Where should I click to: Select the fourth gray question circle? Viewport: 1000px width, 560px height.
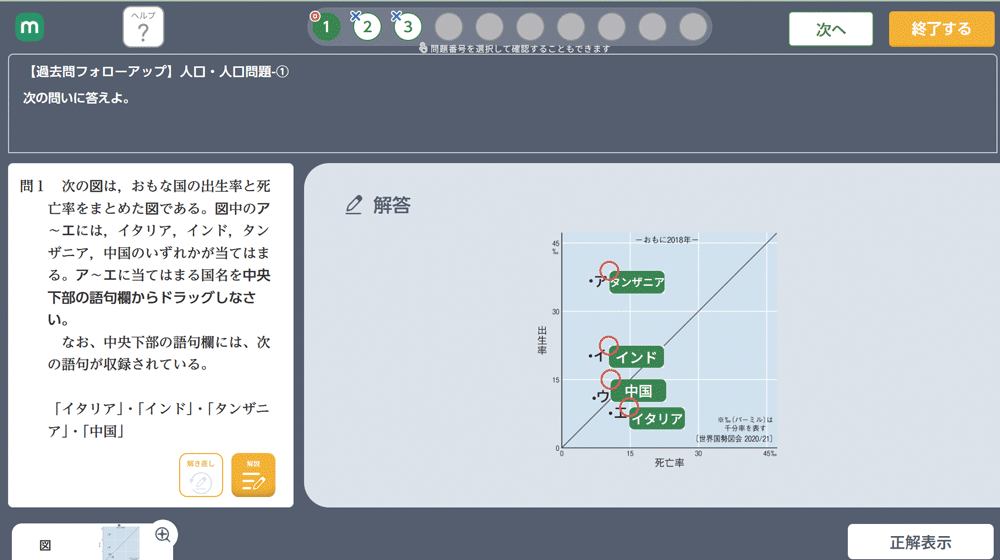571,27
